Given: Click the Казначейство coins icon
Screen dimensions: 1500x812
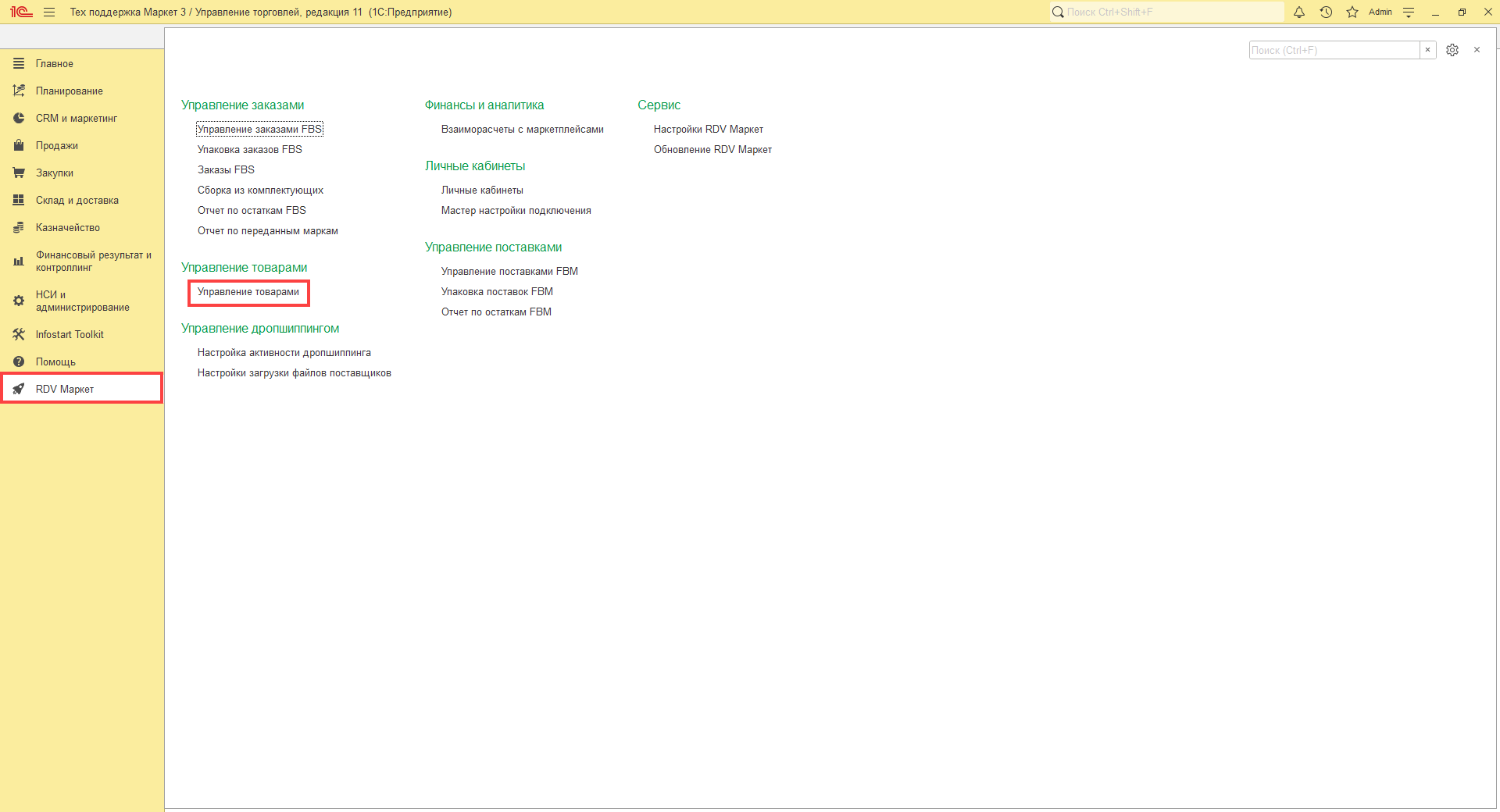Looking at the screenshot, I should pos(19,227).
